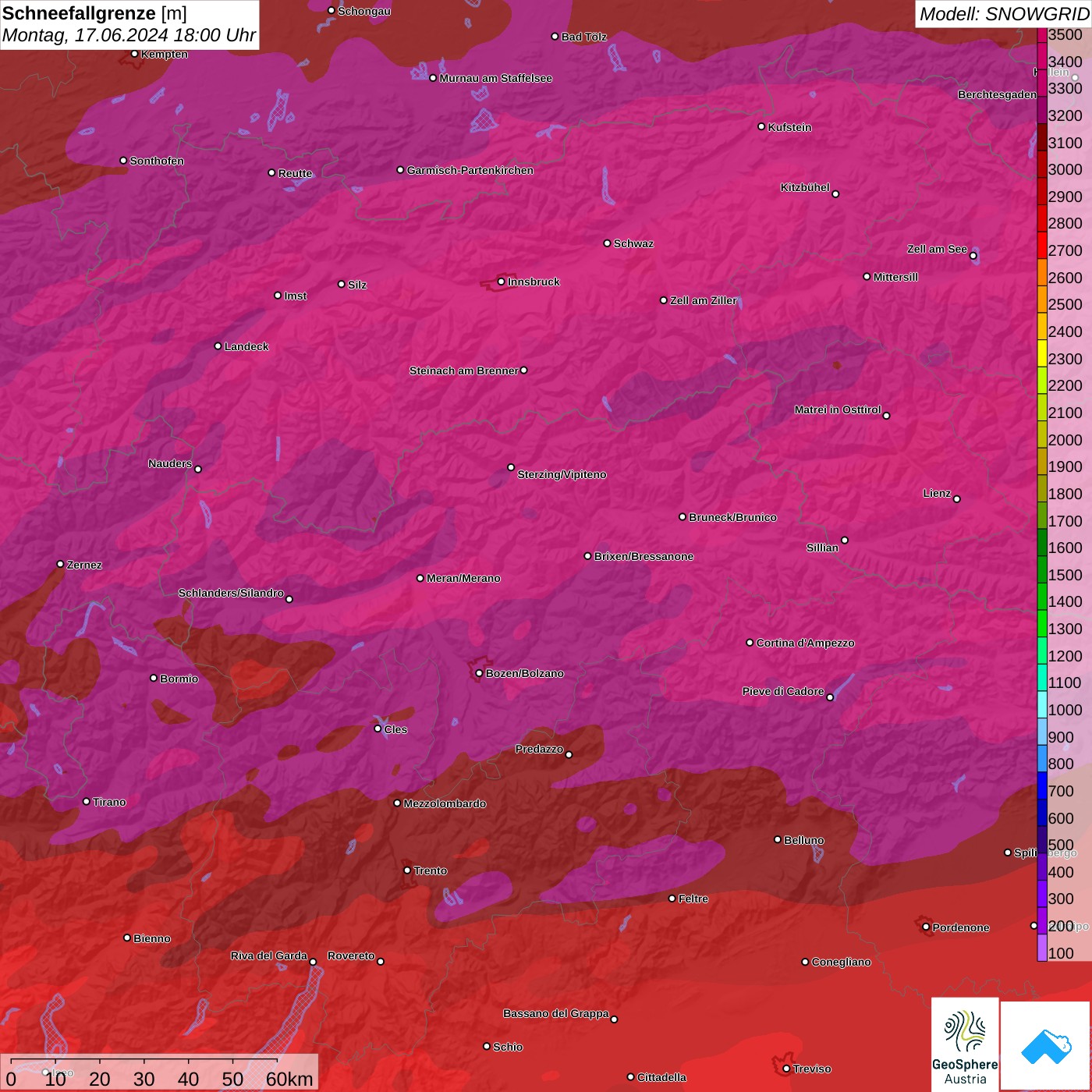Click the Meran/Merano label
Viewport: 1092px width, 1092px height.
[463, 578]
